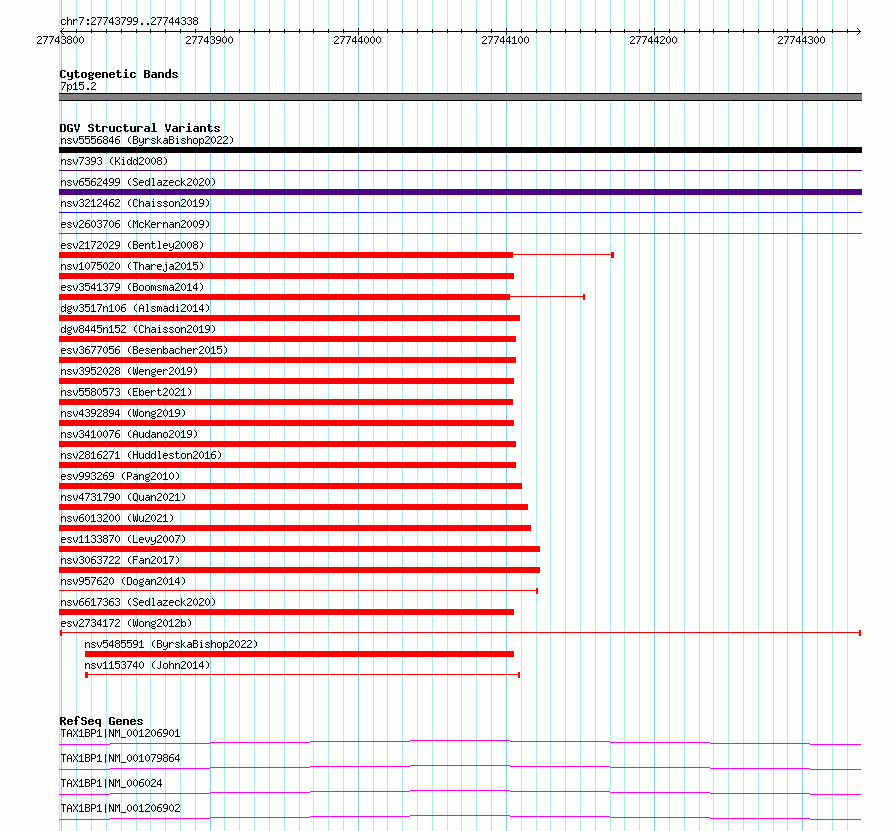Viewport: 890px width, 831px height.
Task: Click ruler position 27744100
Action: tap(505, 40)
